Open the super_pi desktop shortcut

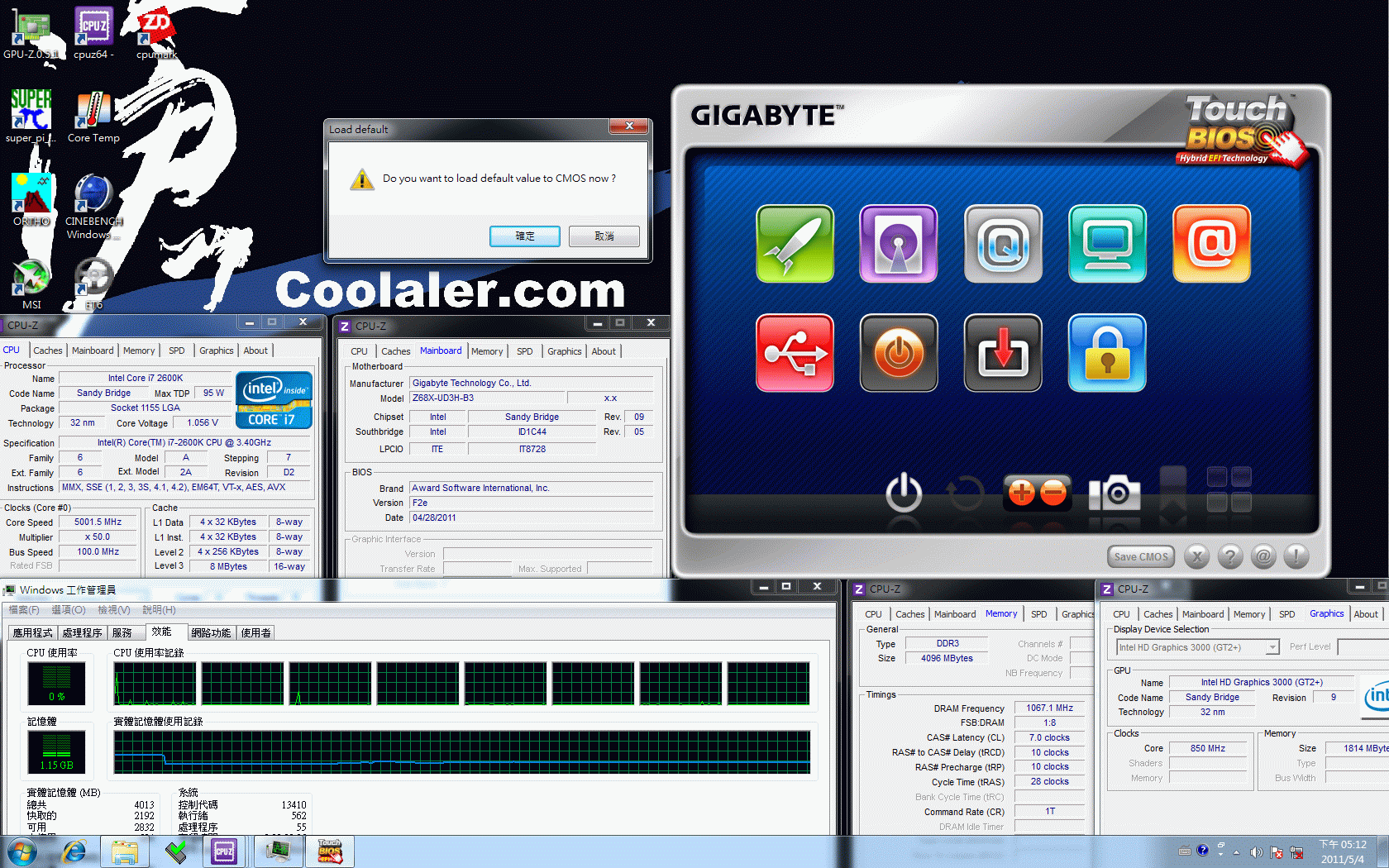point(31,117)
